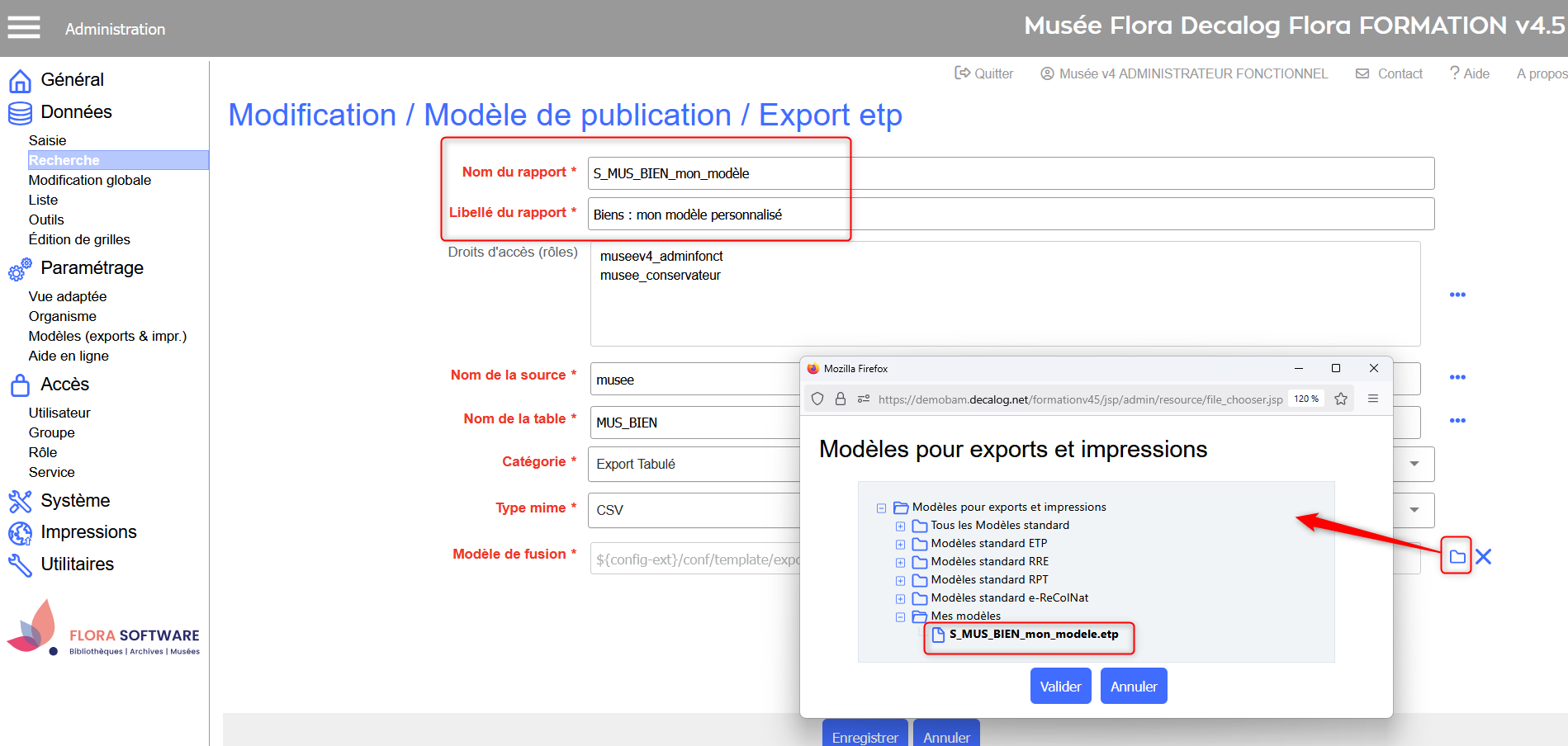
Task: Expand the Tous les Modèles standard folder
Action: pyautogui.click(x=900, y=526)
